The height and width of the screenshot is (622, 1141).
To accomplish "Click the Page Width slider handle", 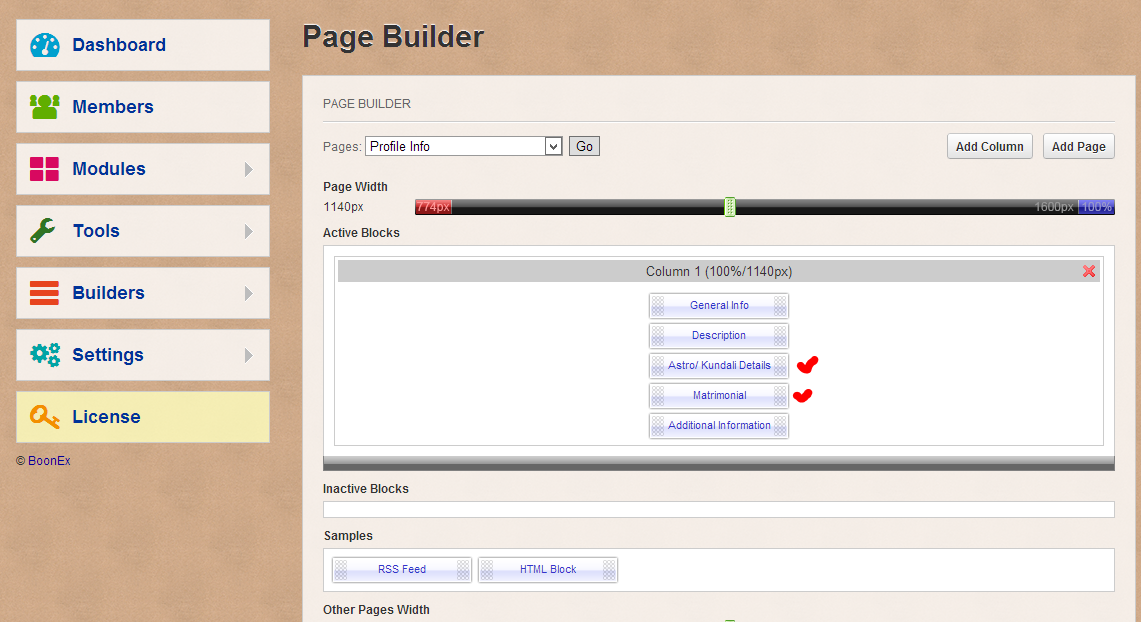I will click(x=730, y=207).
